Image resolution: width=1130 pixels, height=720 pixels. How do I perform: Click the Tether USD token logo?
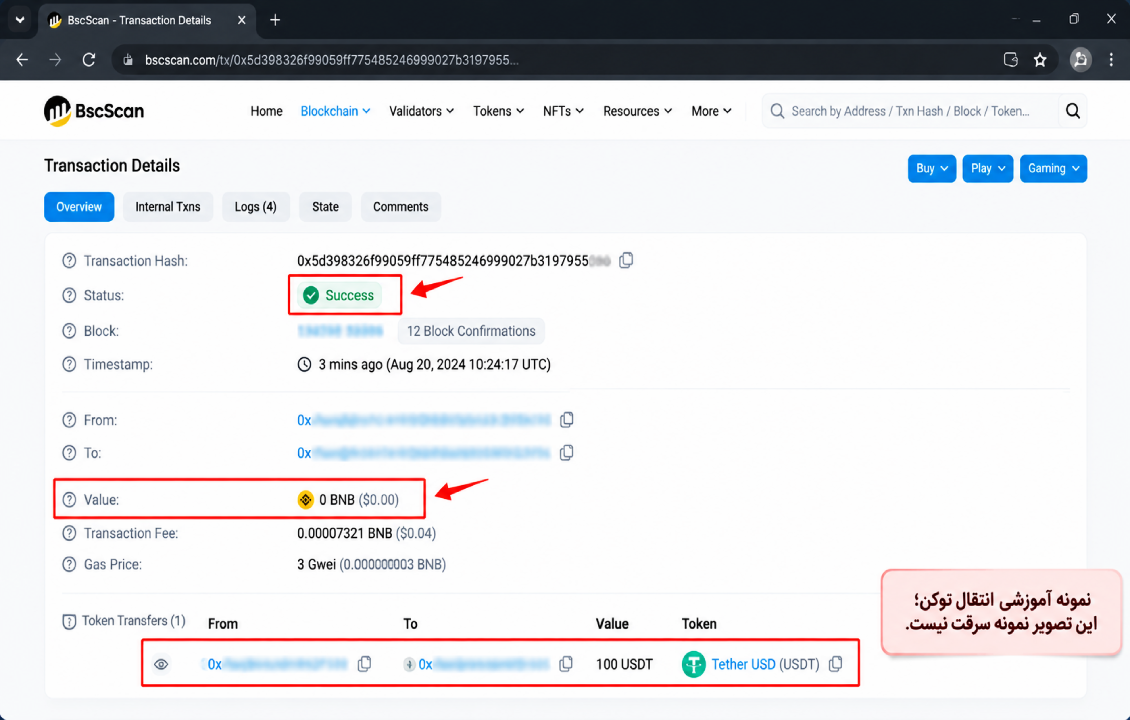point(693,665)
